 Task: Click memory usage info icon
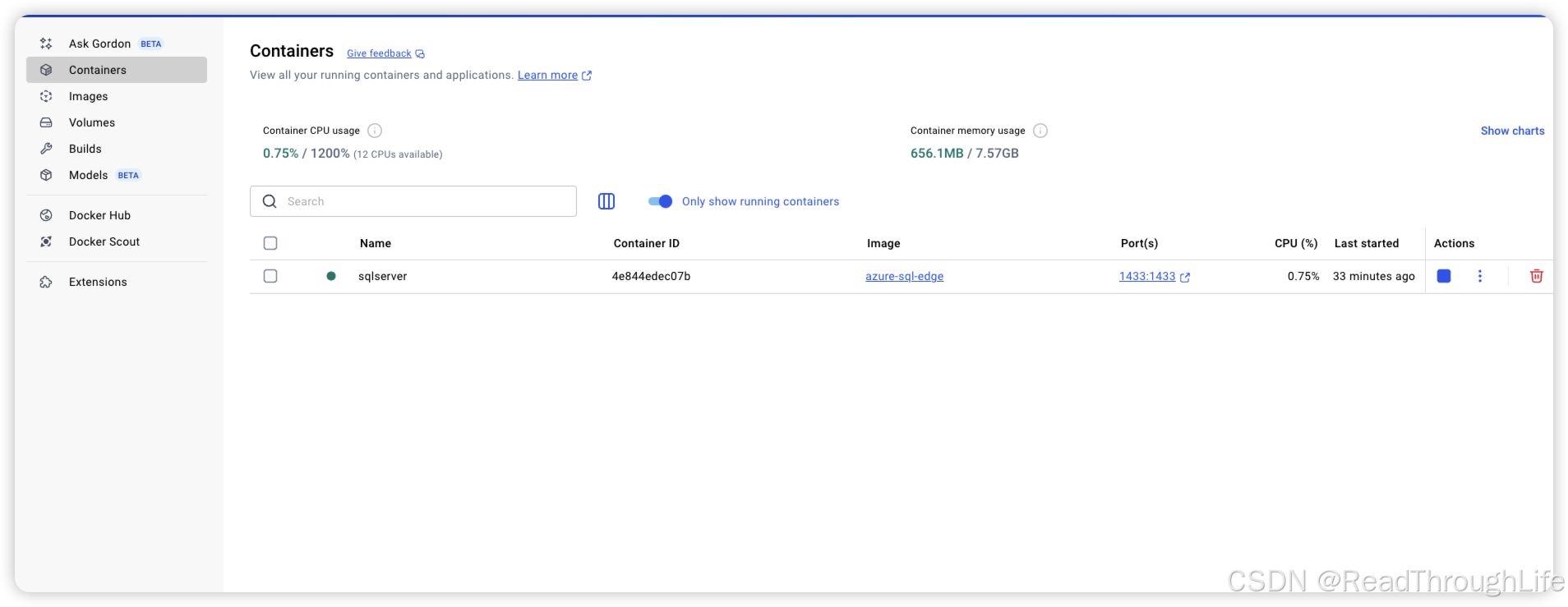pos(1040,131)
